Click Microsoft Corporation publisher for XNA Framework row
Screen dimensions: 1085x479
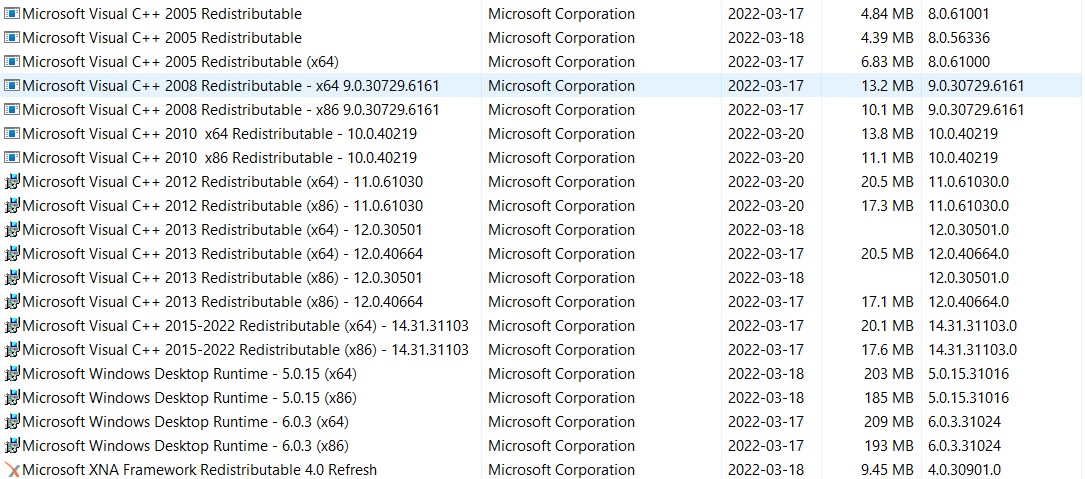pos(561,470)
